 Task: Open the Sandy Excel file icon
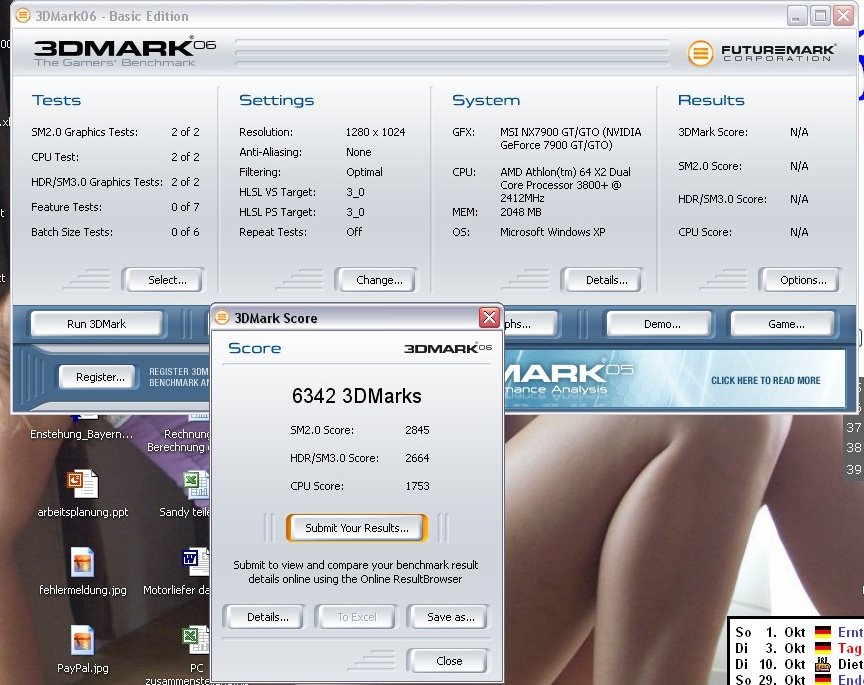196,484
